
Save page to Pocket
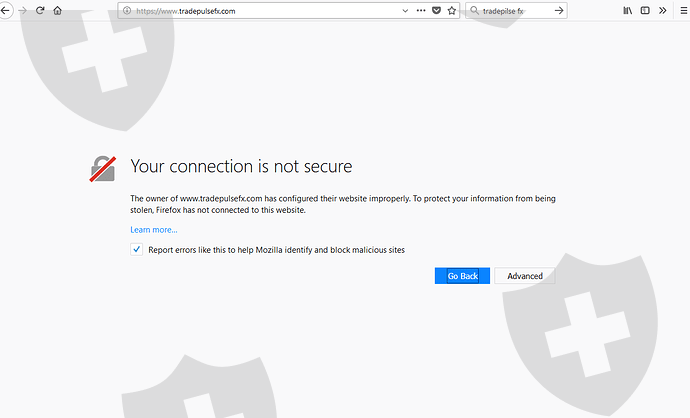click(x=436, y=10)
